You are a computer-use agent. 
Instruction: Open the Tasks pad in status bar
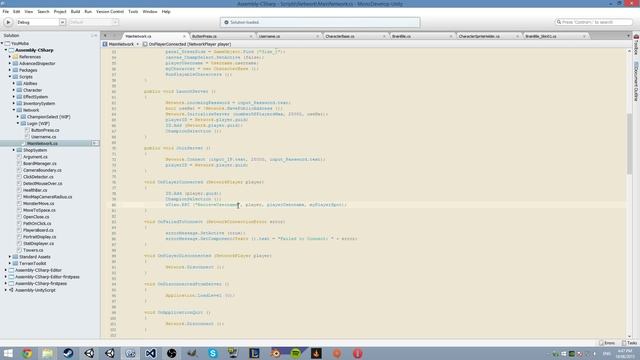629,343
